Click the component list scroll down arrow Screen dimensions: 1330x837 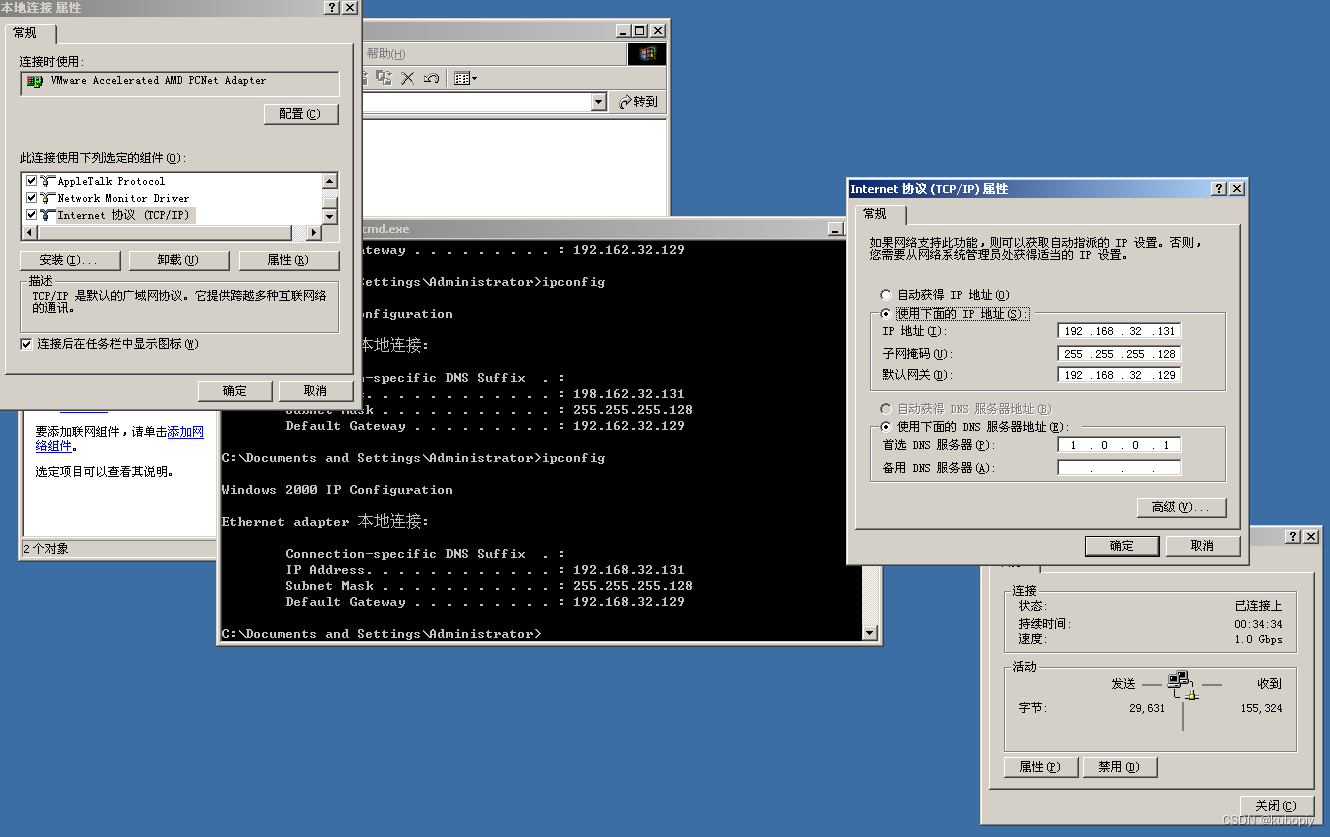pos(329,217)
